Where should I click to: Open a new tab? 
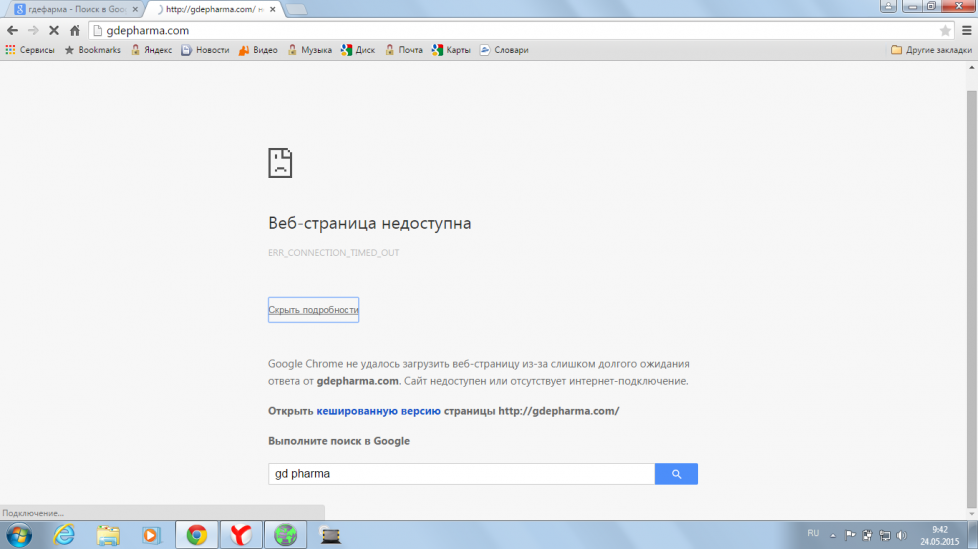point(297,9)
